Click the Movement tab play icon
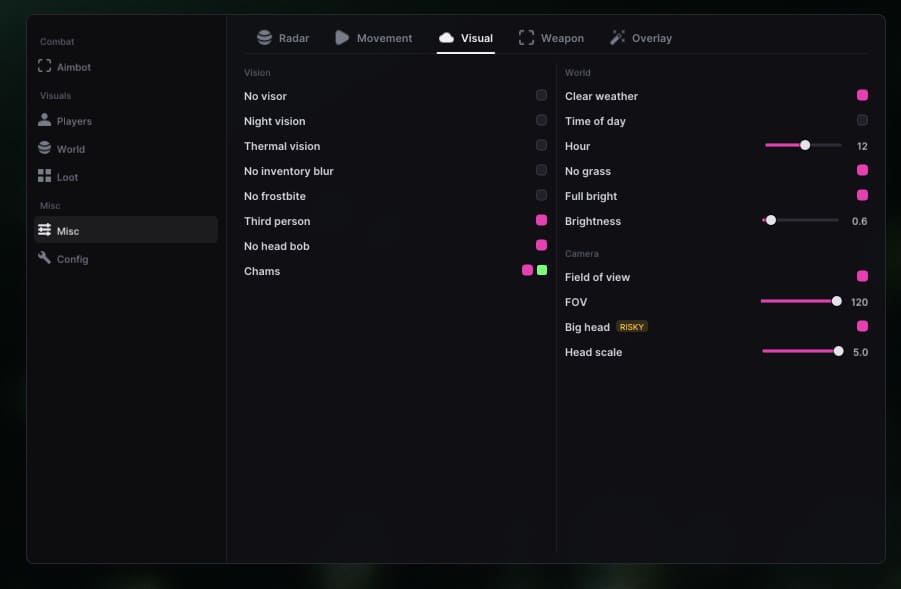Image resolution: width=901 pixels, height=589 pixels. click(x=342, y=37)
